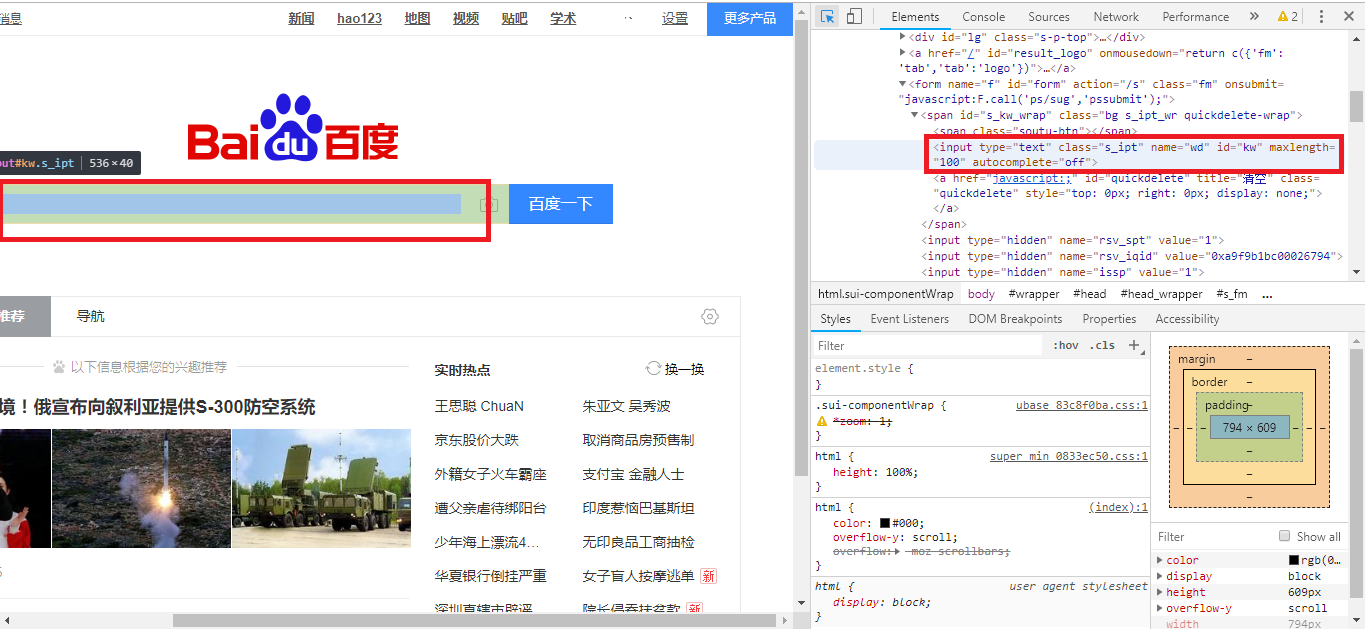The width and height of the screenshot is (1365, 629).
Task: Switch to the Performance tab
Action: (x=1196, y=16)
